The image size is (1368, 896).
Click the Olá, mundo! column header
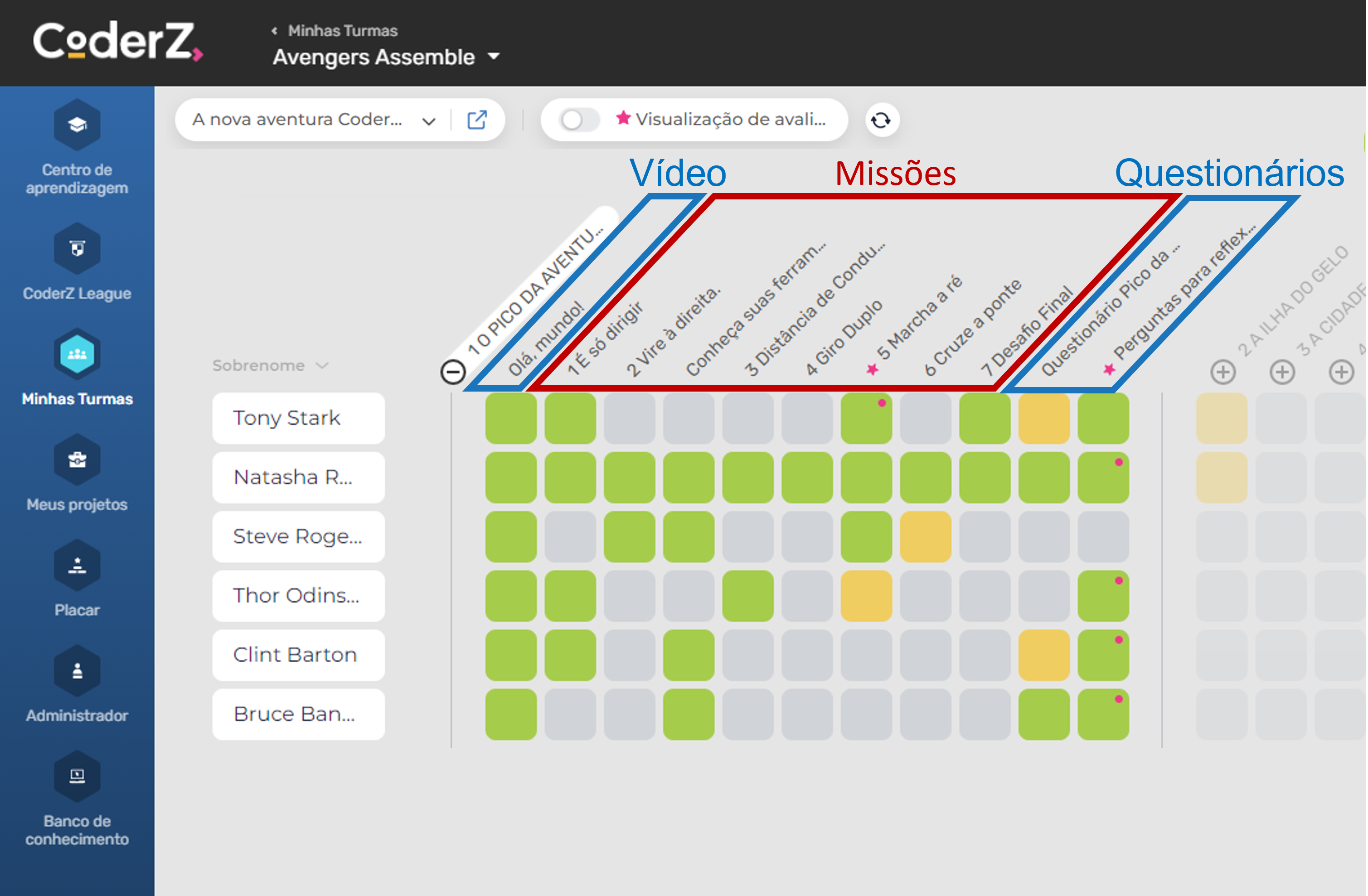point(546,338)
